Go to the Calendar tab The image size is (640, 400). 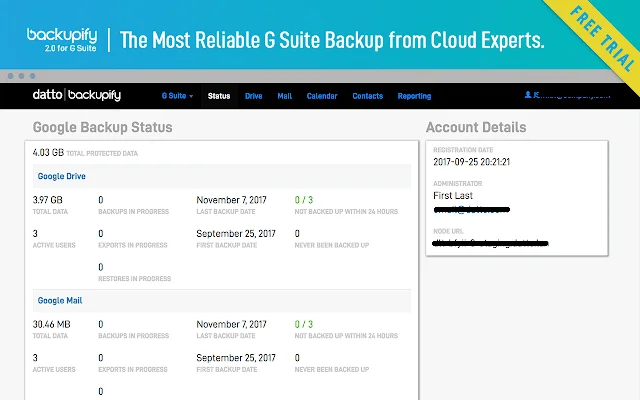pos(322,96)
